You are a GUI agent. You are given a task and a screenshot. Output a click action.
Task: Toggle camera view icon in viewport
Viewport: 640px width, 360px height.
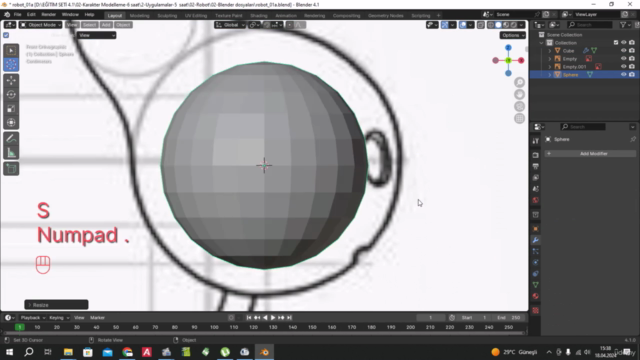519,107
